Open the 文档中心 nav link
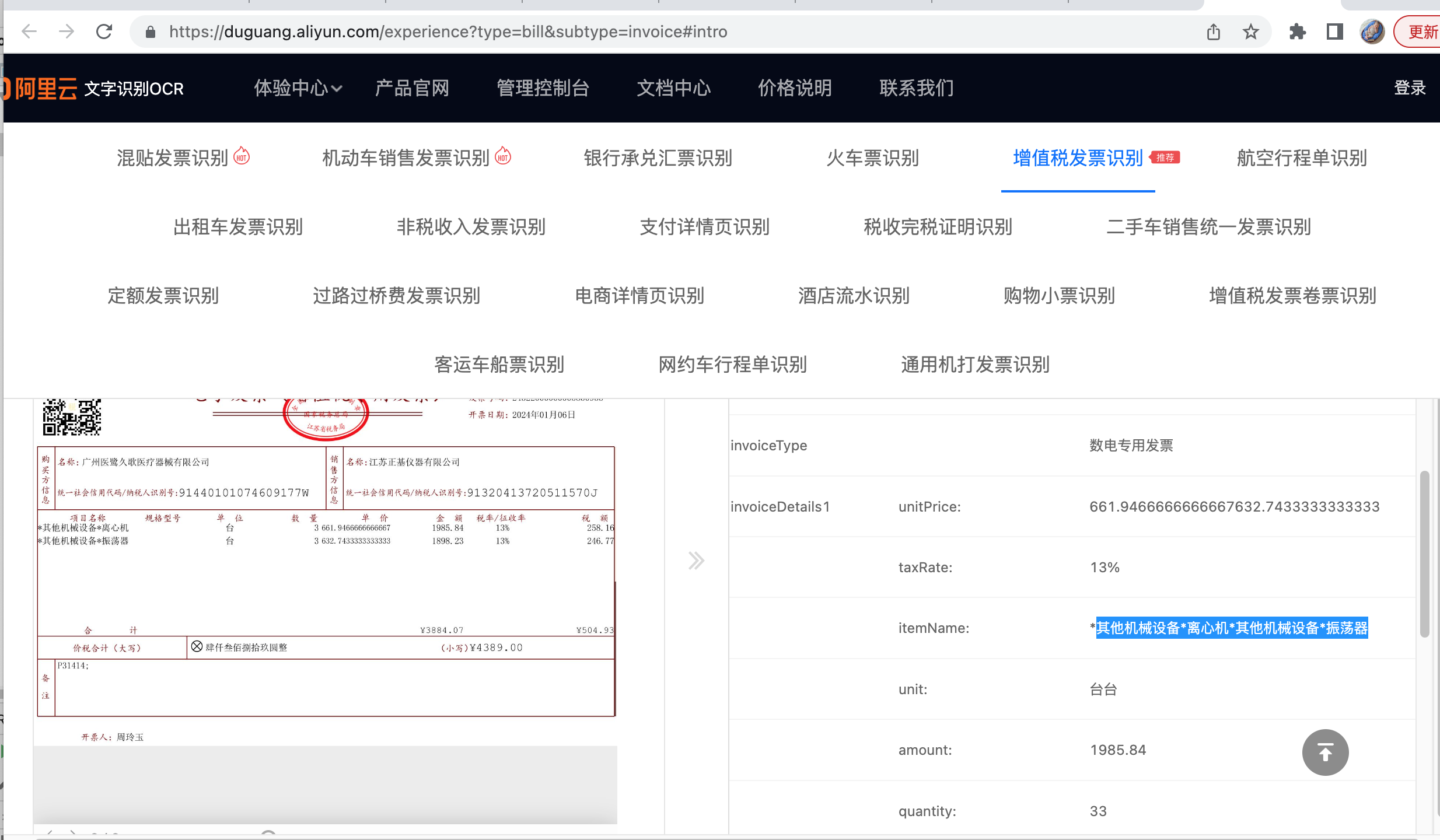Viewport: 1440px width, 840px height. pos(673,88)
